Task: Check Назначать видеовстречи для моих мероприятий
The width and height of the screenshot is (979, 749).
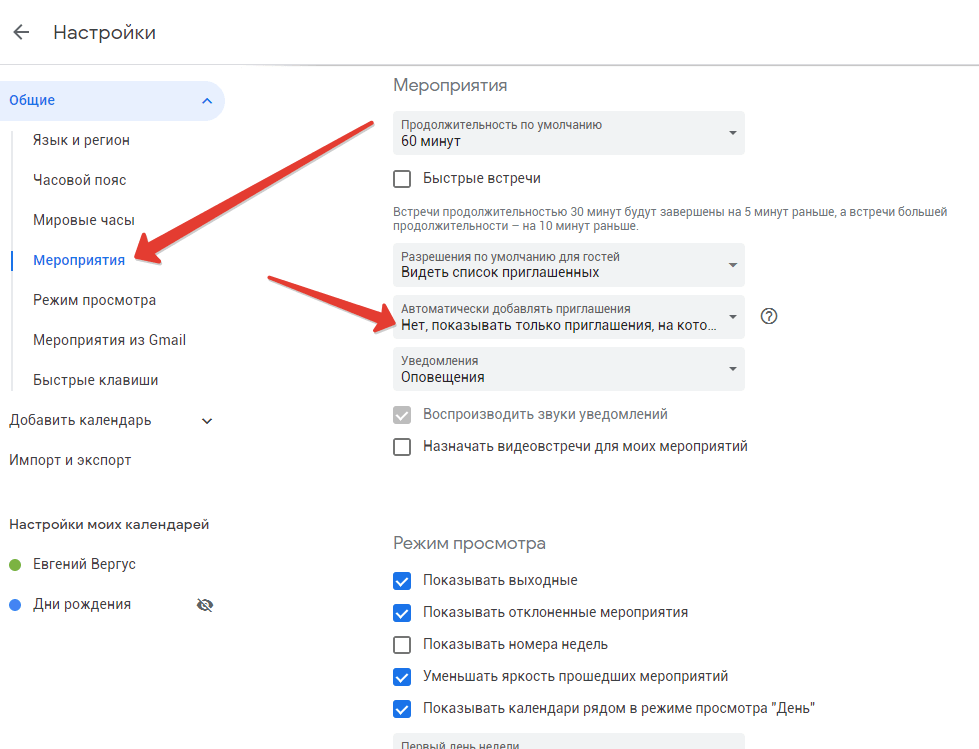Action: pos(402,447)
